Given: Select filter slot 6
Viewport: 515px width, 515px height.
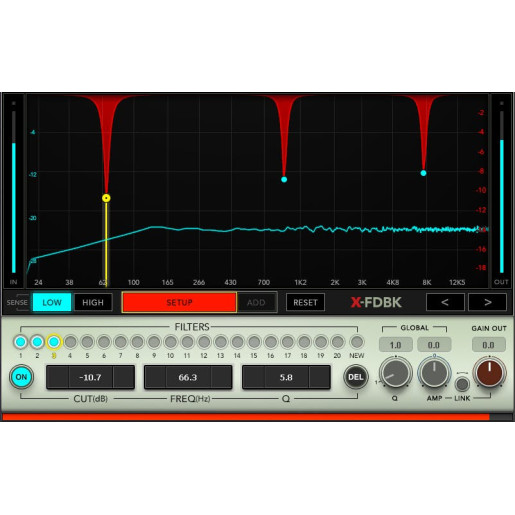Looking at the screenshot, I should (104, 342).
